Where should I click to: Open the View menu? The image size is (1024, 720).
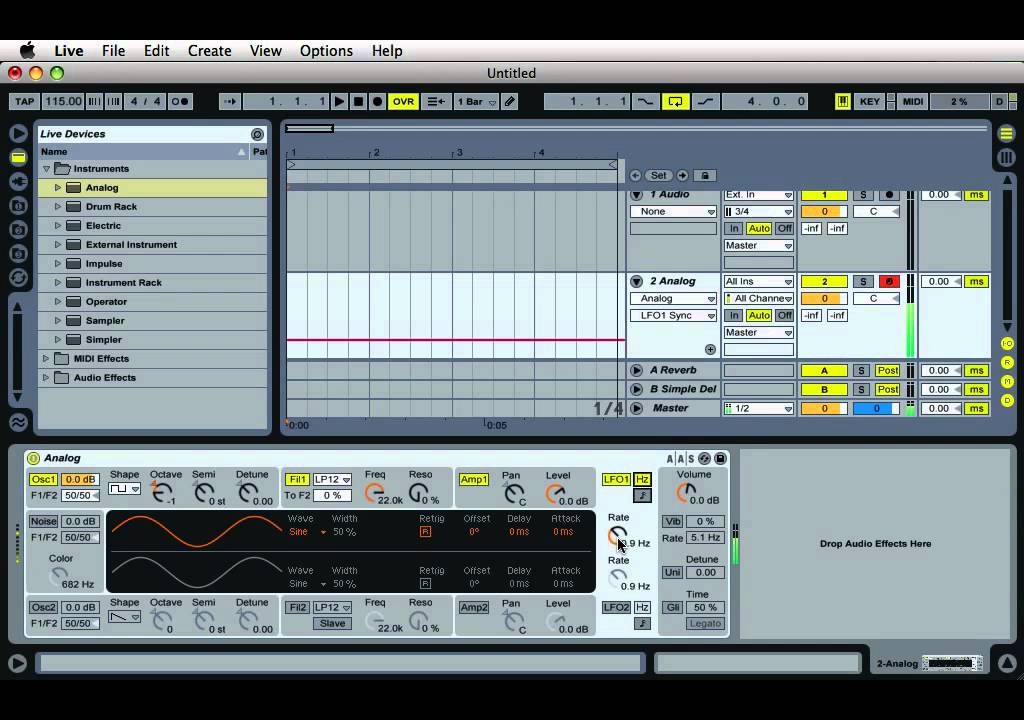pos(265,51)
